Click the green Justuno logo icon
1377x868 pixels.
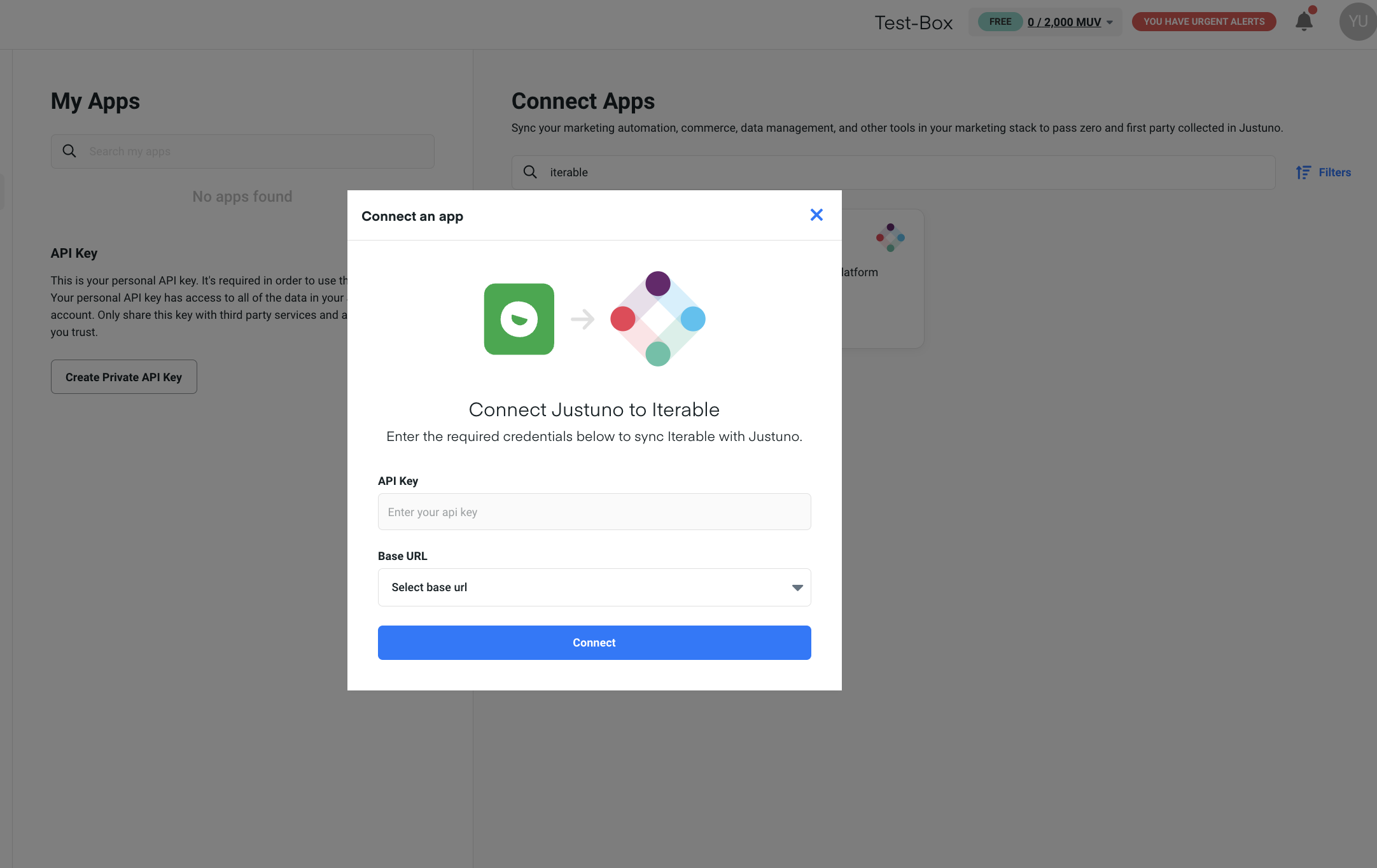point(519,319)
